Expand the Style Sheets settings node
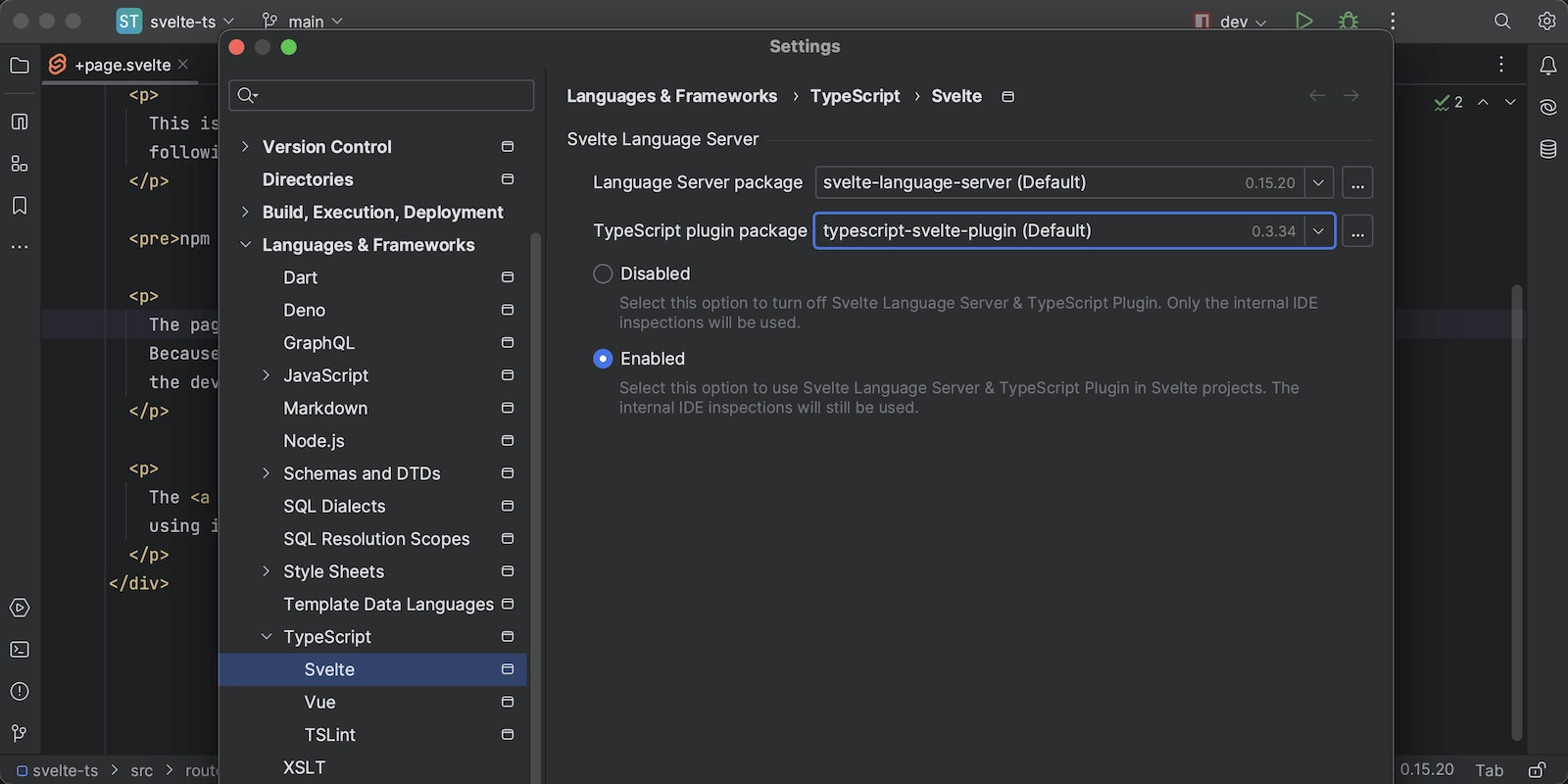 (266, 571)
